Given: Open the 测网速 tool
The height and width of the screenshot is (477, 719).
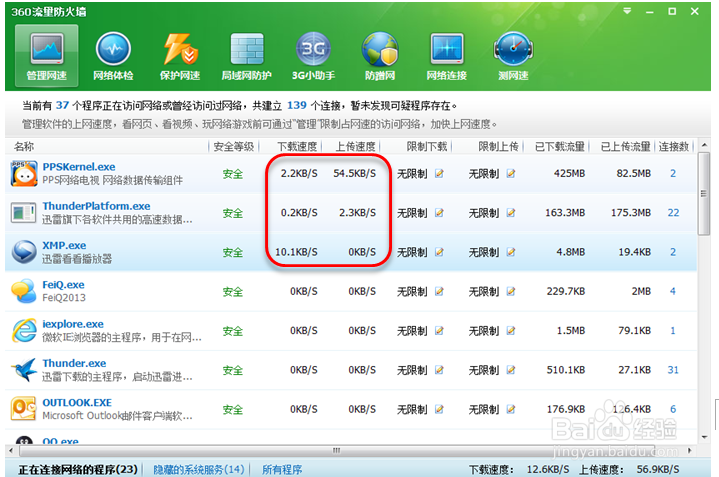Looking at the screenshot, I should click(514, 55).
